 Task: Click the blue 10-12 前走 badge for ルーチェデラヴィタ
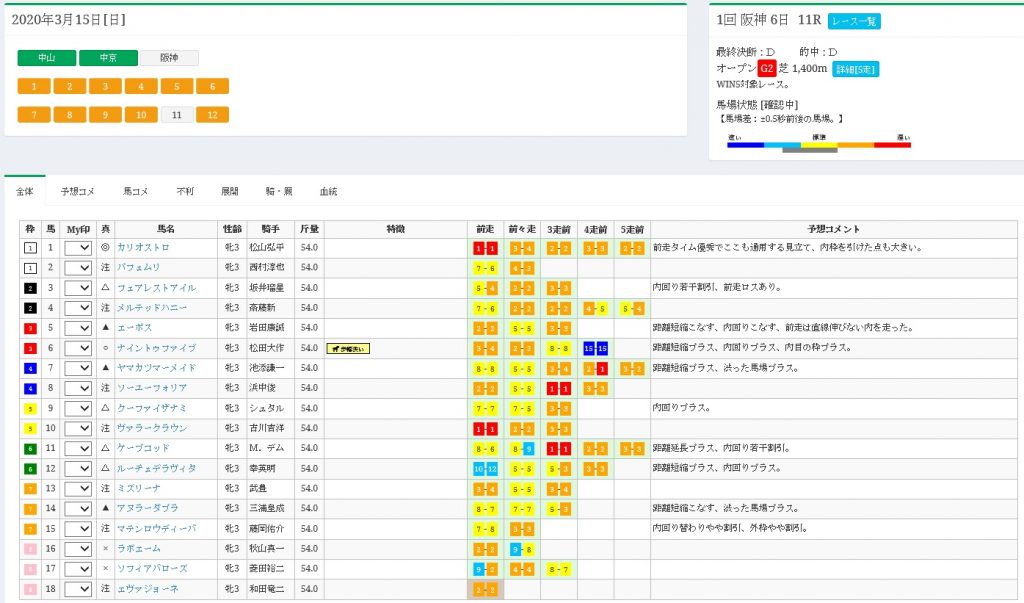(485, 468)
